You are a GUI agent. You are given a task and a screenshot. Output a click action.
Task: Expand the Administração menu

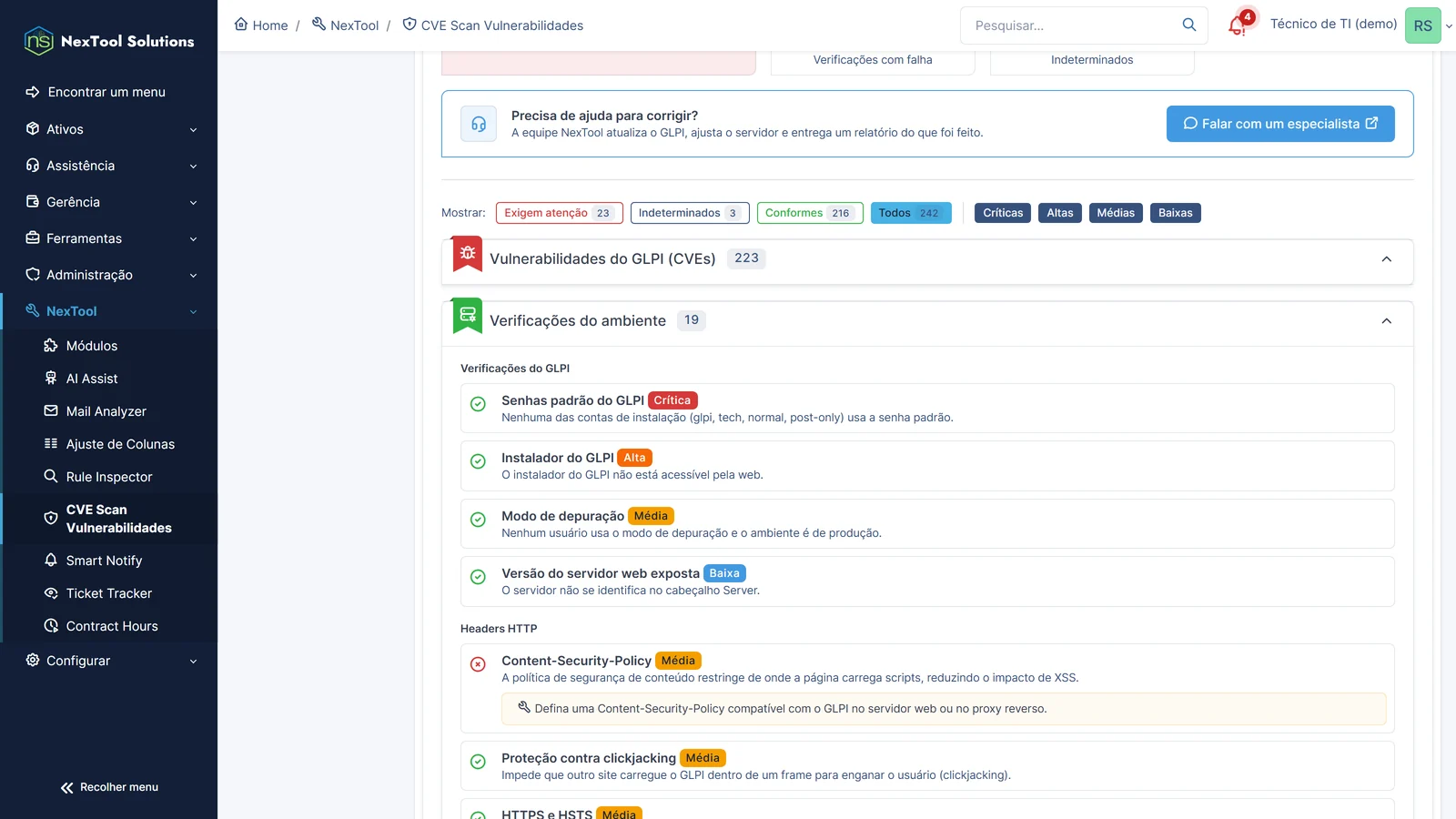click(109, 275)
